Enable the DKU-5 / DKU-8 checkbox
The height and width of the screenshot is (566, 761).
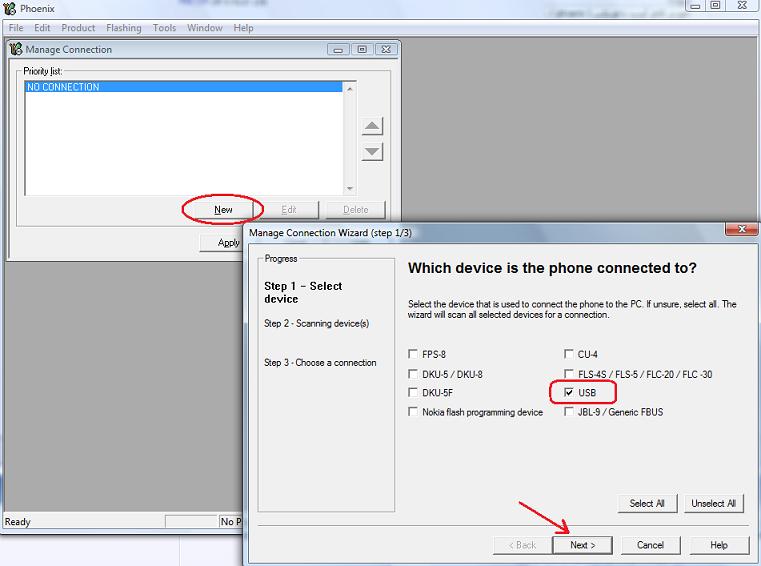[x=413, y=374]
